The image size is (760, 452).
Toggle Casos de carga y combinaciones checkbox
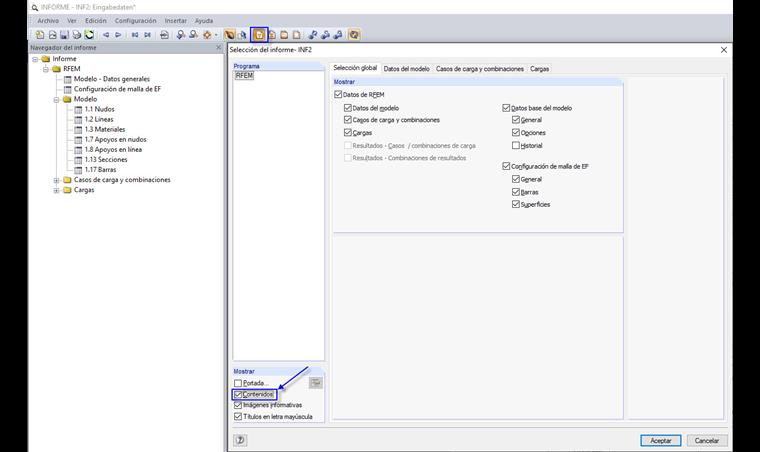click(x=348, y=120)
